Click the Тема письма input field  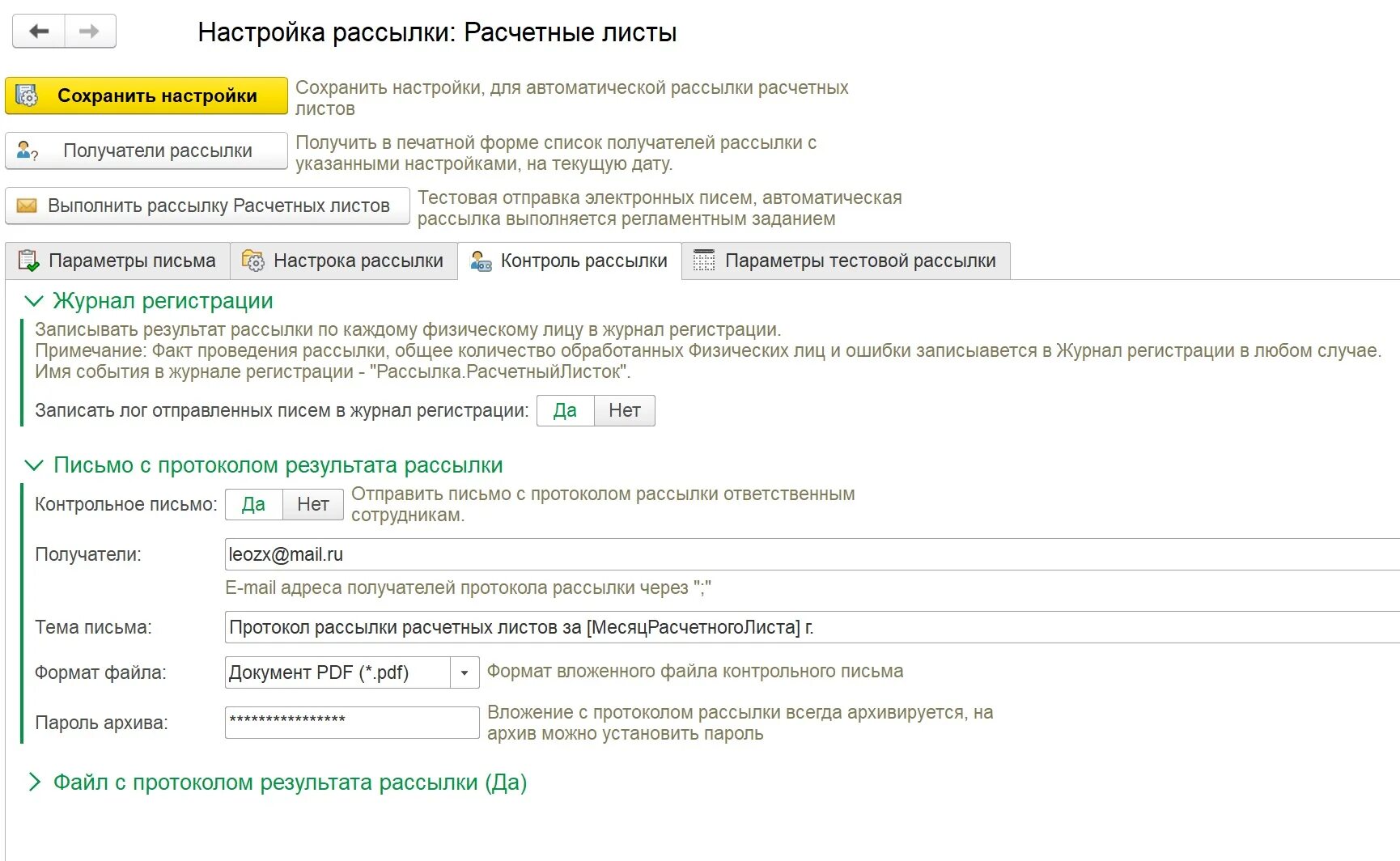coord(812,627)
